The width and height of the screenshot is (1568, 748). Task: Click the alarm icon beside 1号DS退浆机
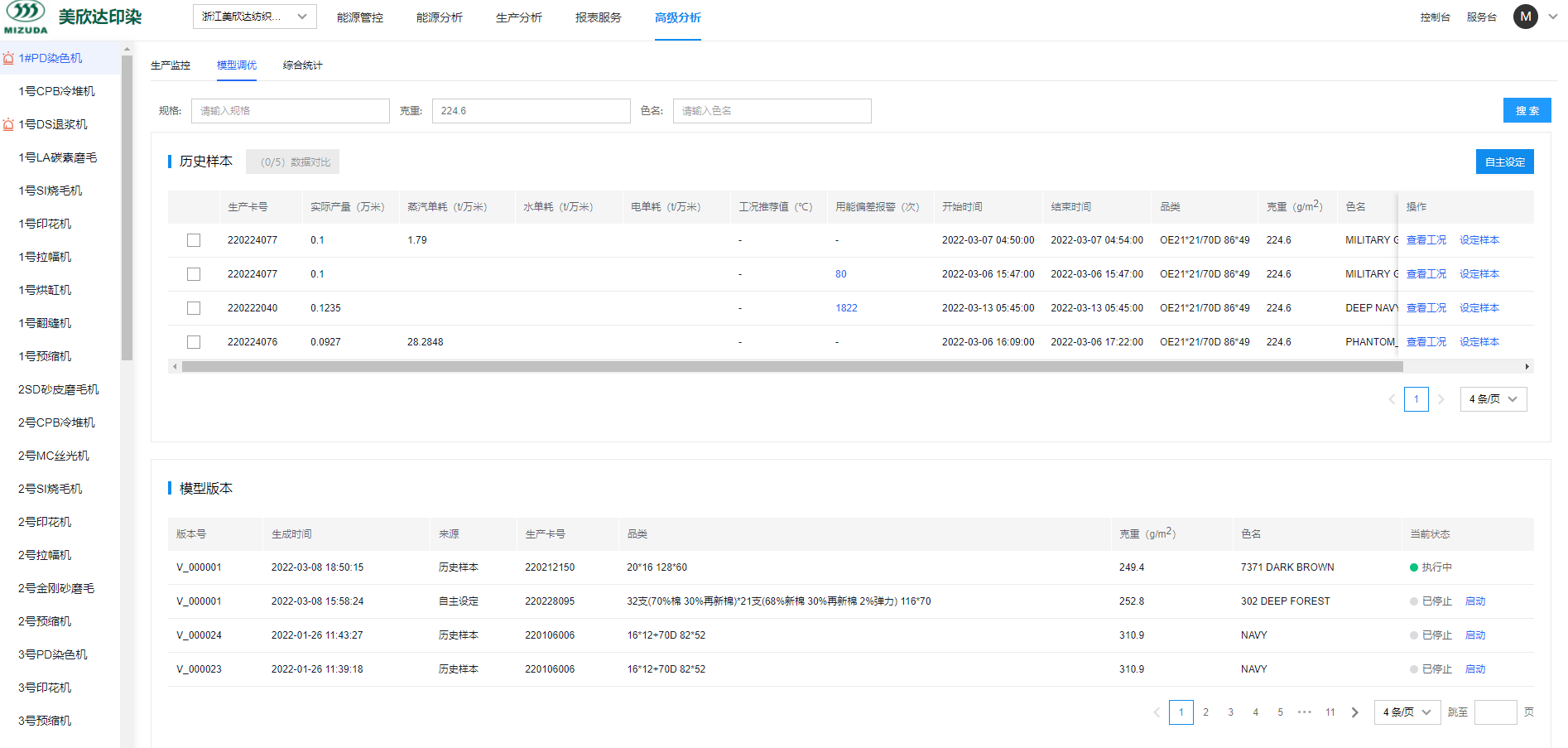(x=8, y=124)
